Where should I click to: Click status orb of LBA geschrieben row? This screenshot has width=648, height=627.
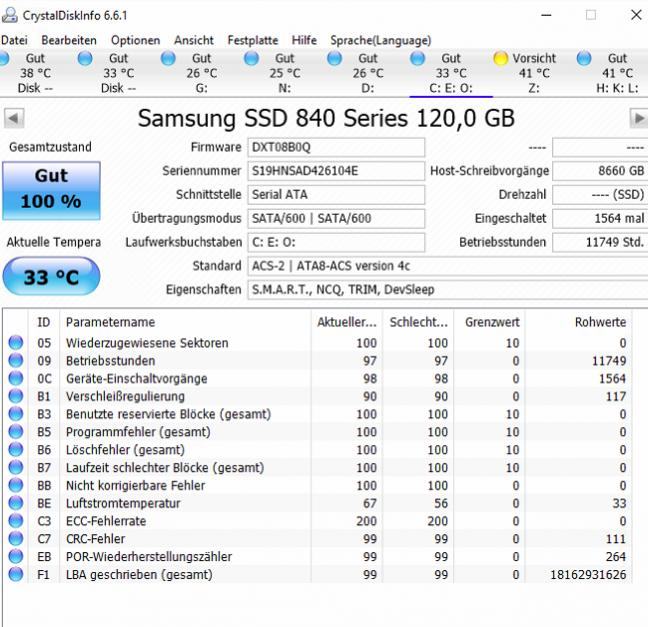(16, 574)
